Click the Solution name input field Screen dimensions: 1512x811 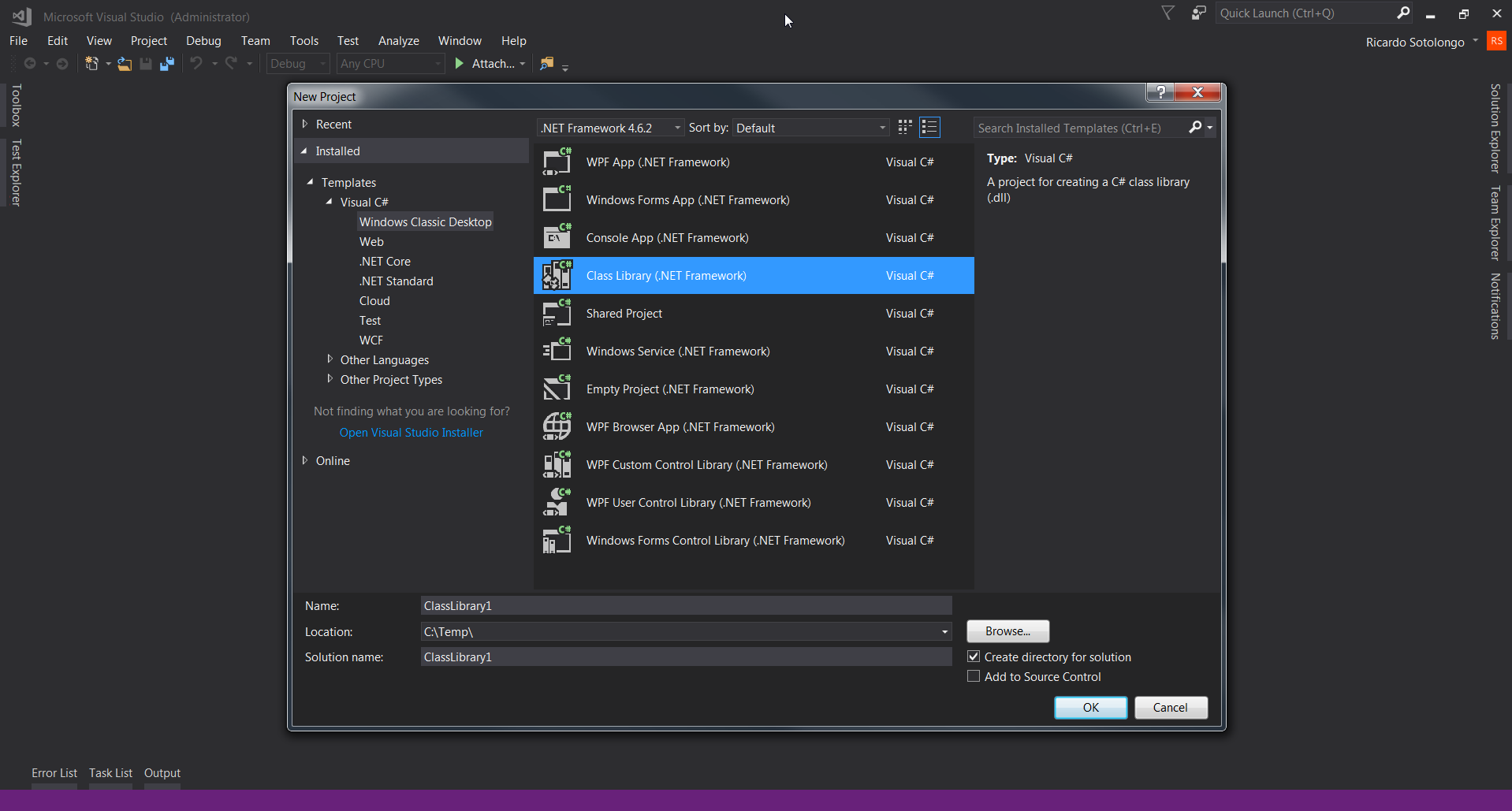click(x=687, y=657)
